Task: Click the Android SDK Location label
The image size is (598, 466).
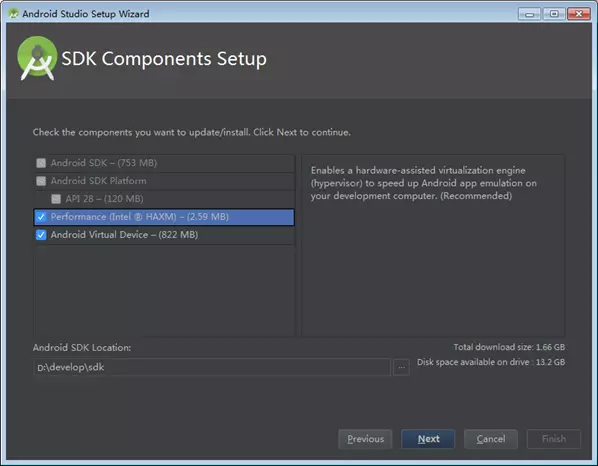Action: pyautogui.click(x=82, y=347)
